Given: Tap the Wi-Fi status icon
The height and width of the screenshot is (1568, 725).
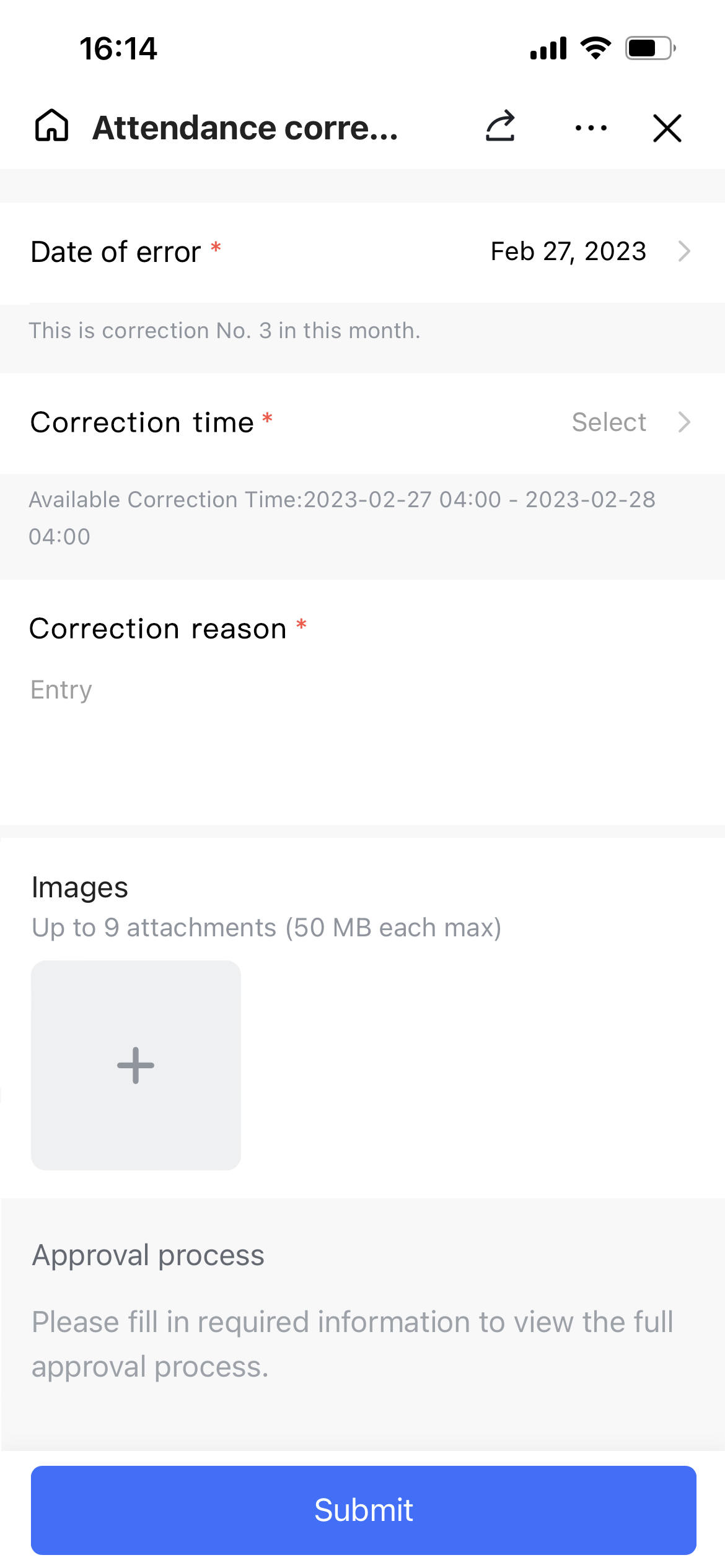Looking at the screenshot, I should pyautogui.click(x=595, y=48).
